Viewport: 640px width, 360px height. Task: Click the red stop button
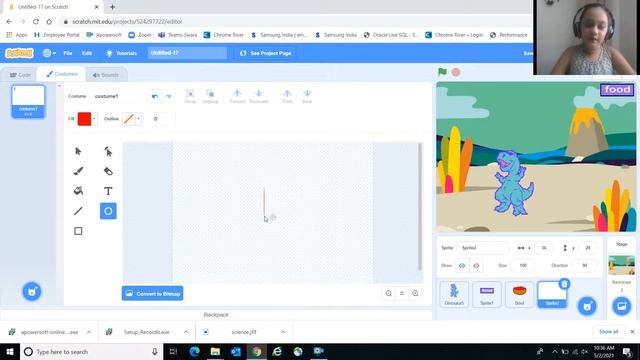click(x=456, y=72)
